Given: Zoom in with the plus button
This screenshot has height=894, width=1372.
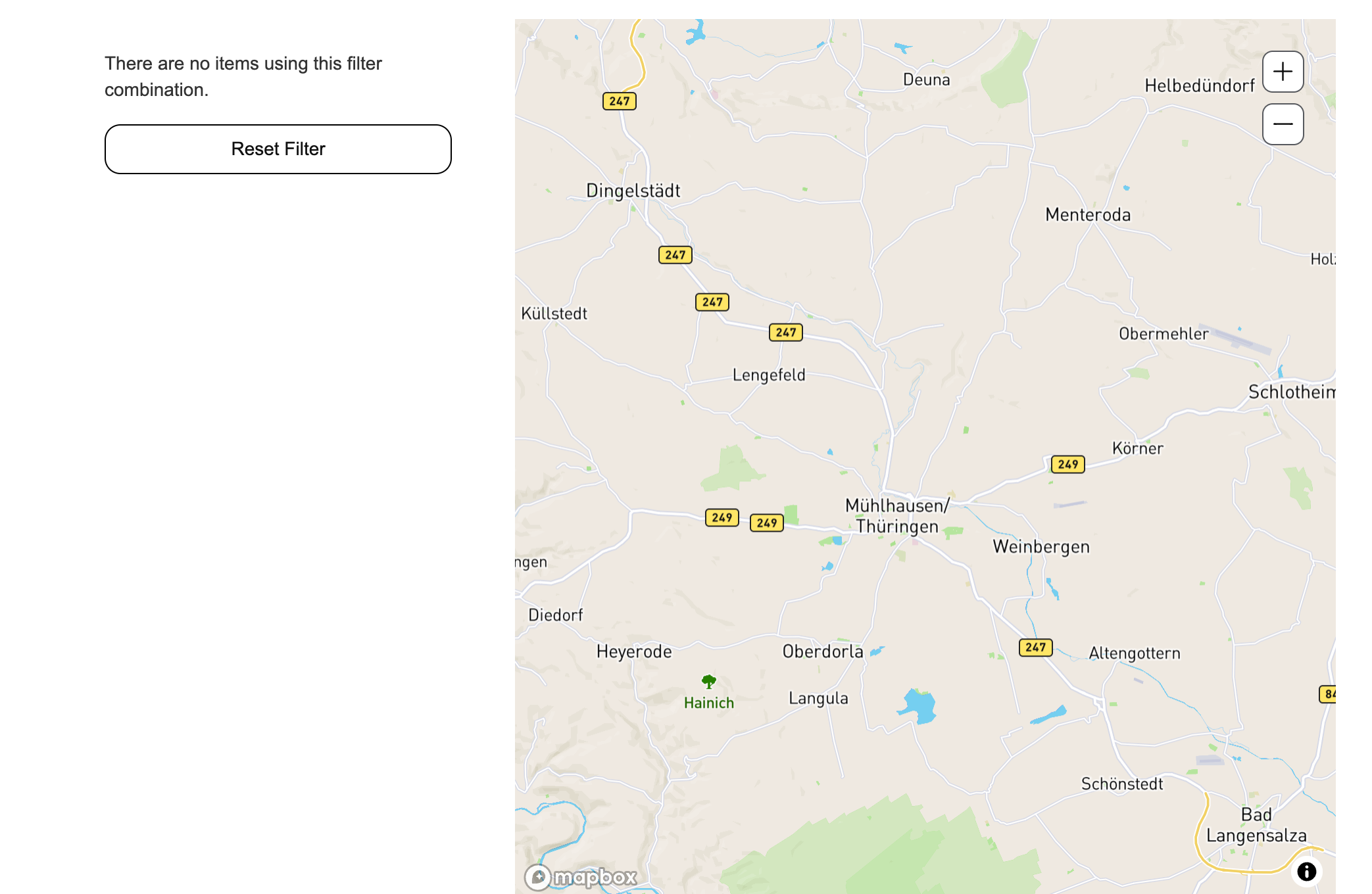Looking at the screenshot, I should (x=1283, y=72).
